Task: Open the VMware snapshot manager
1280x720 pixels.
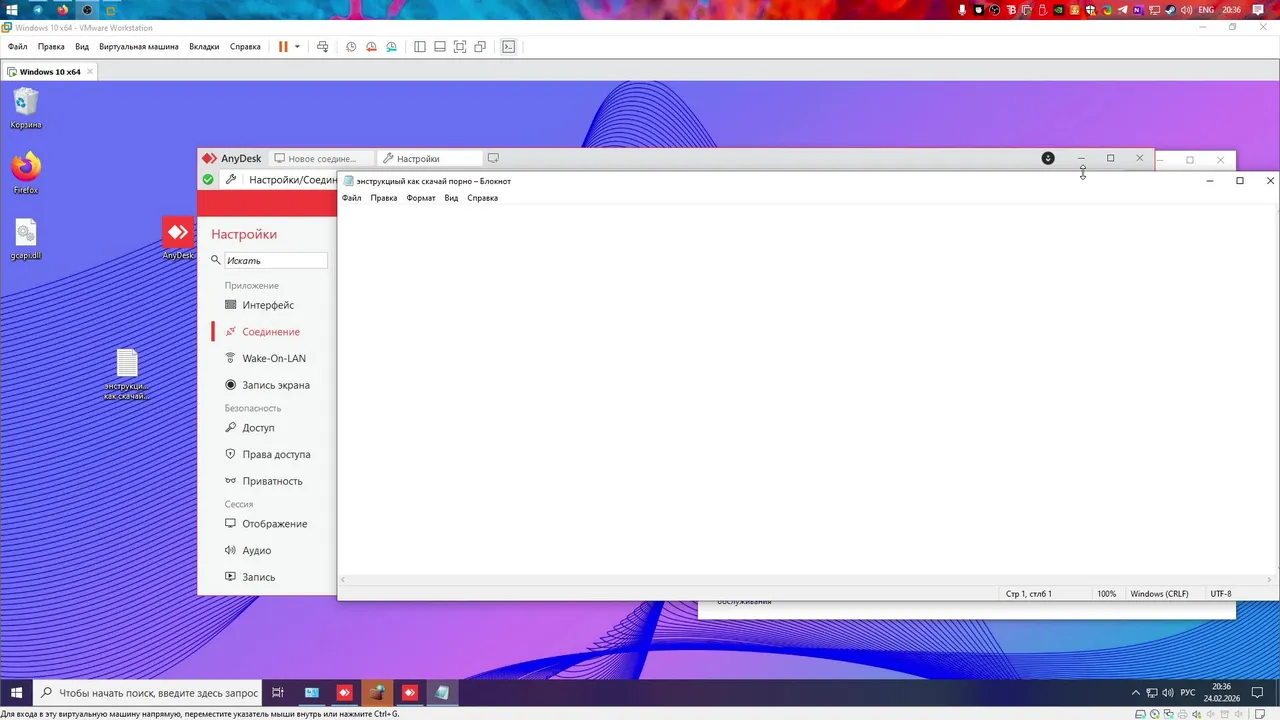Action: click(x=391, y=46)
